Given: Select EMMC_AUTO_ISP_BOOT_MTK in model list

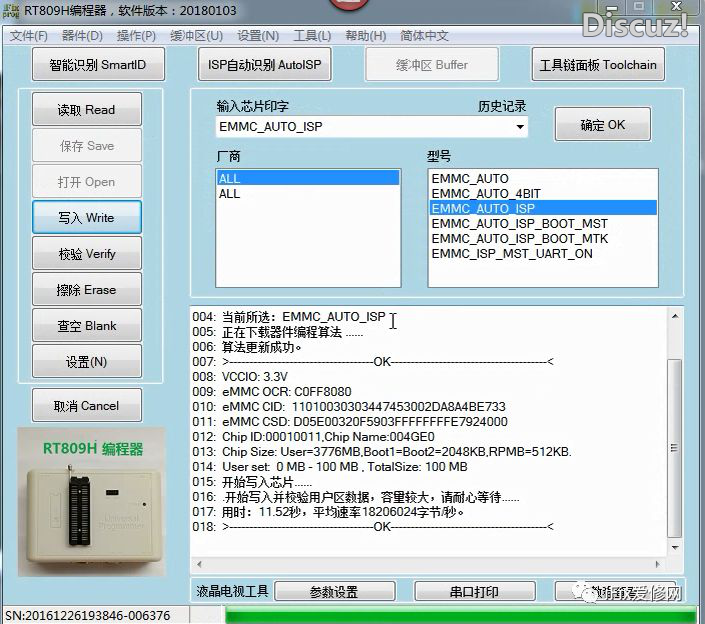Looking at the screenshot, I should (x=519, y=239).
